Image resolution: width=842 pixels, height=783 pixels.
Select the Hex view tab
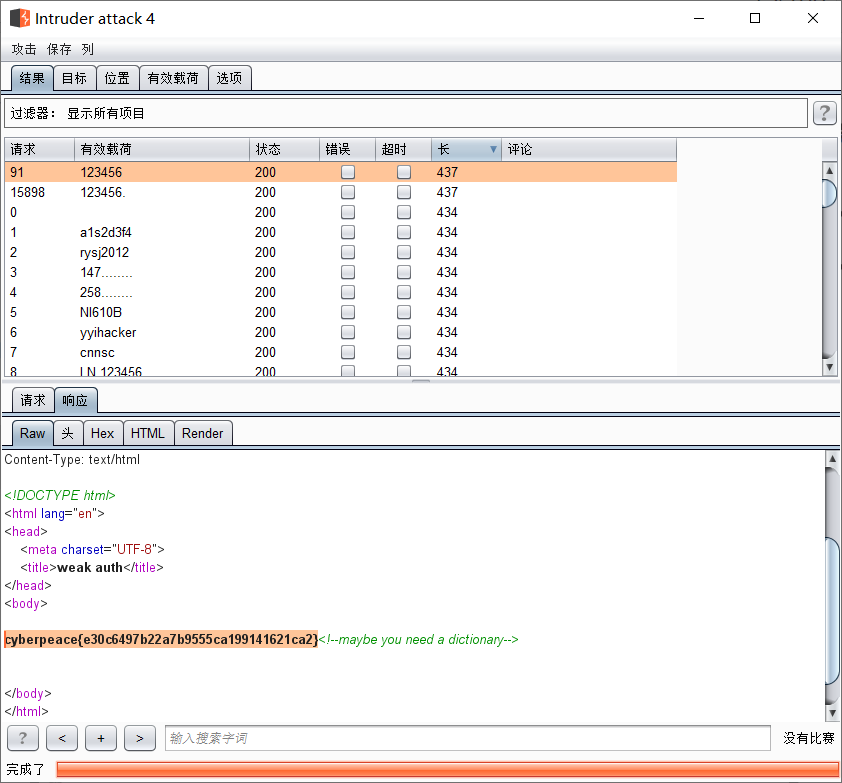pos(103,433)
